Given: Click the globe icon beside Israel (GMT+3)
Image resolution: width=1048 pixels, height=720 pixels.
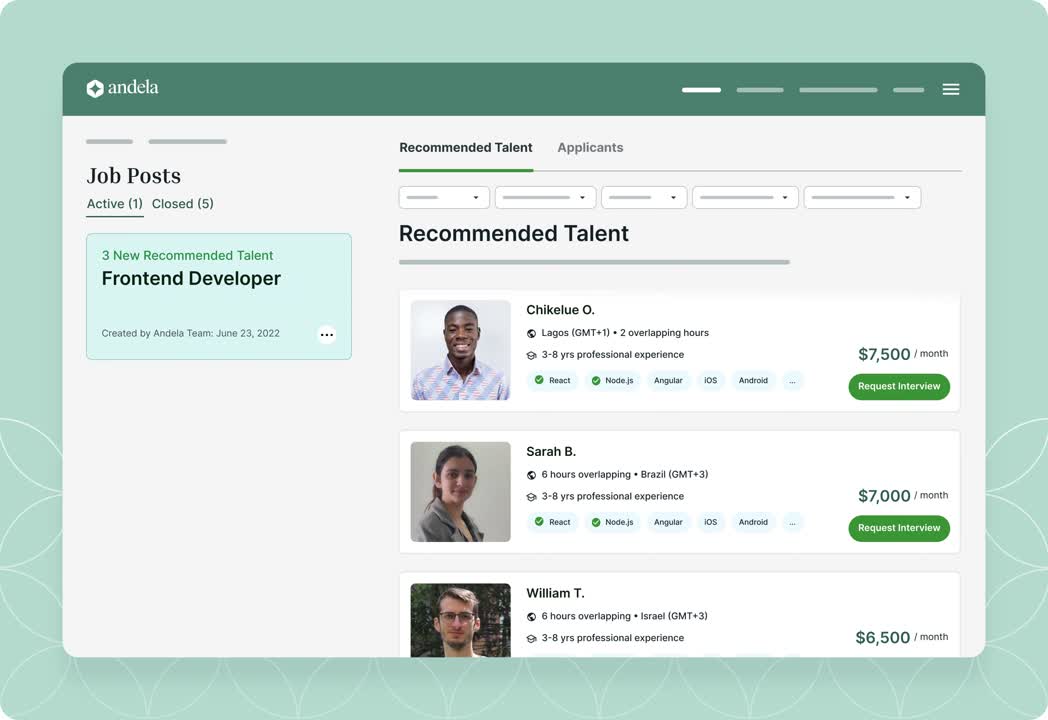Looking at the screenshot, I should point(532,617).
